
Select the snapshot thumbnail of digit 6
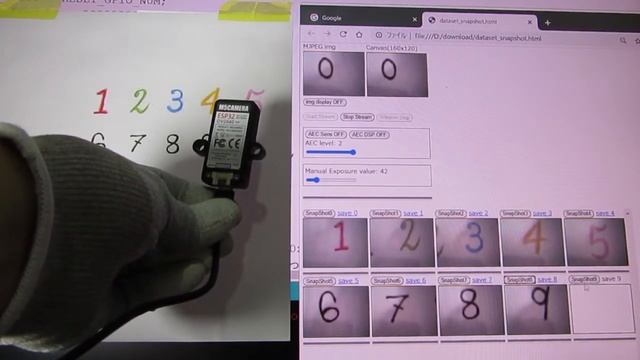pos(336,311)
